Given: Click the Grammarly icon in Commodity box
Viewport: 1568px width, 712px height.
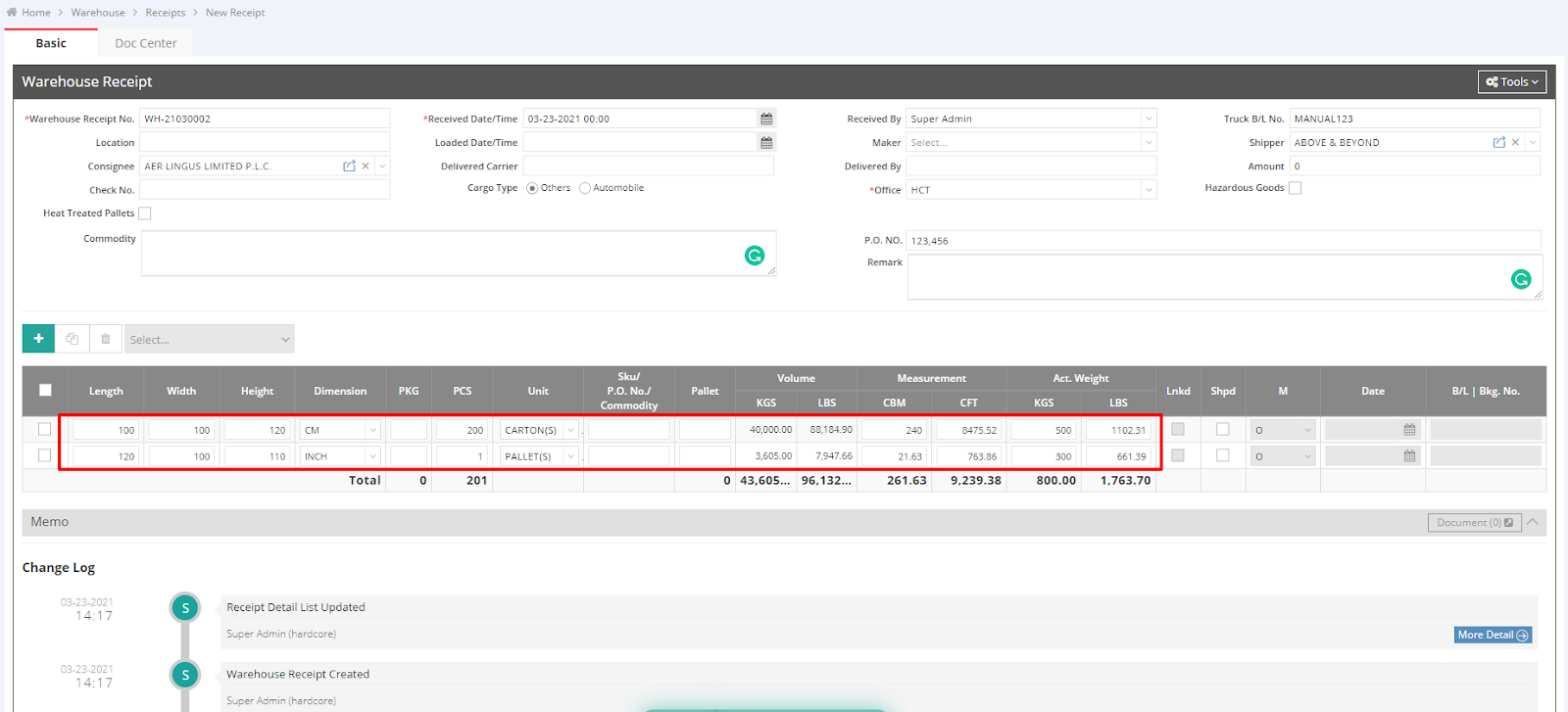Looking at the screenshot, I should pyautogui.click(x=755, y=256).
